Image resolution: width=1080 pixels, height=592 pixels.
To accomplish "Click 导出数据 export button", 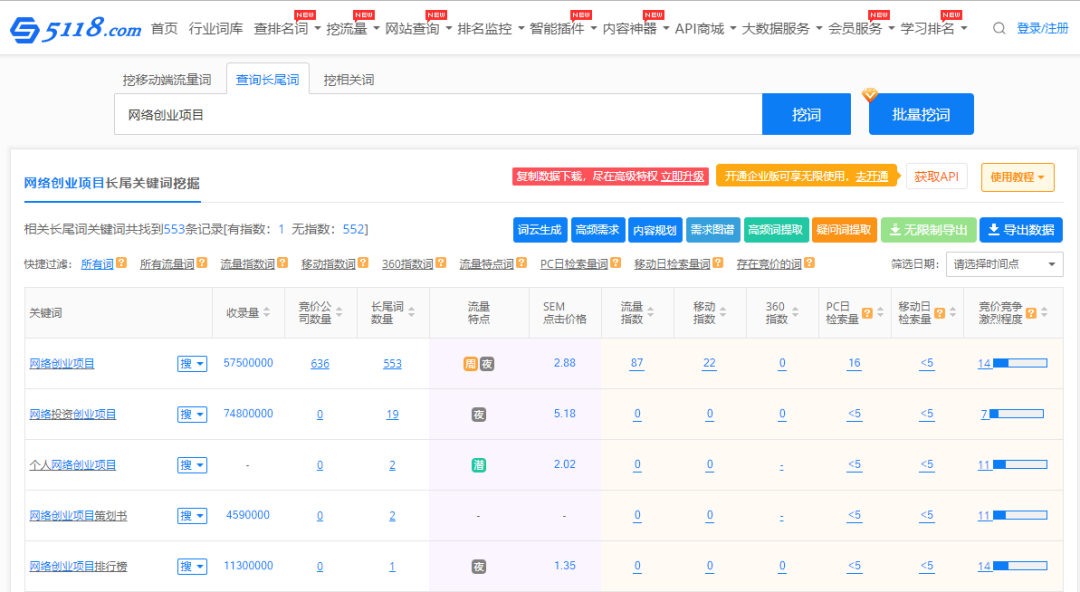I will pos(1020,230).
